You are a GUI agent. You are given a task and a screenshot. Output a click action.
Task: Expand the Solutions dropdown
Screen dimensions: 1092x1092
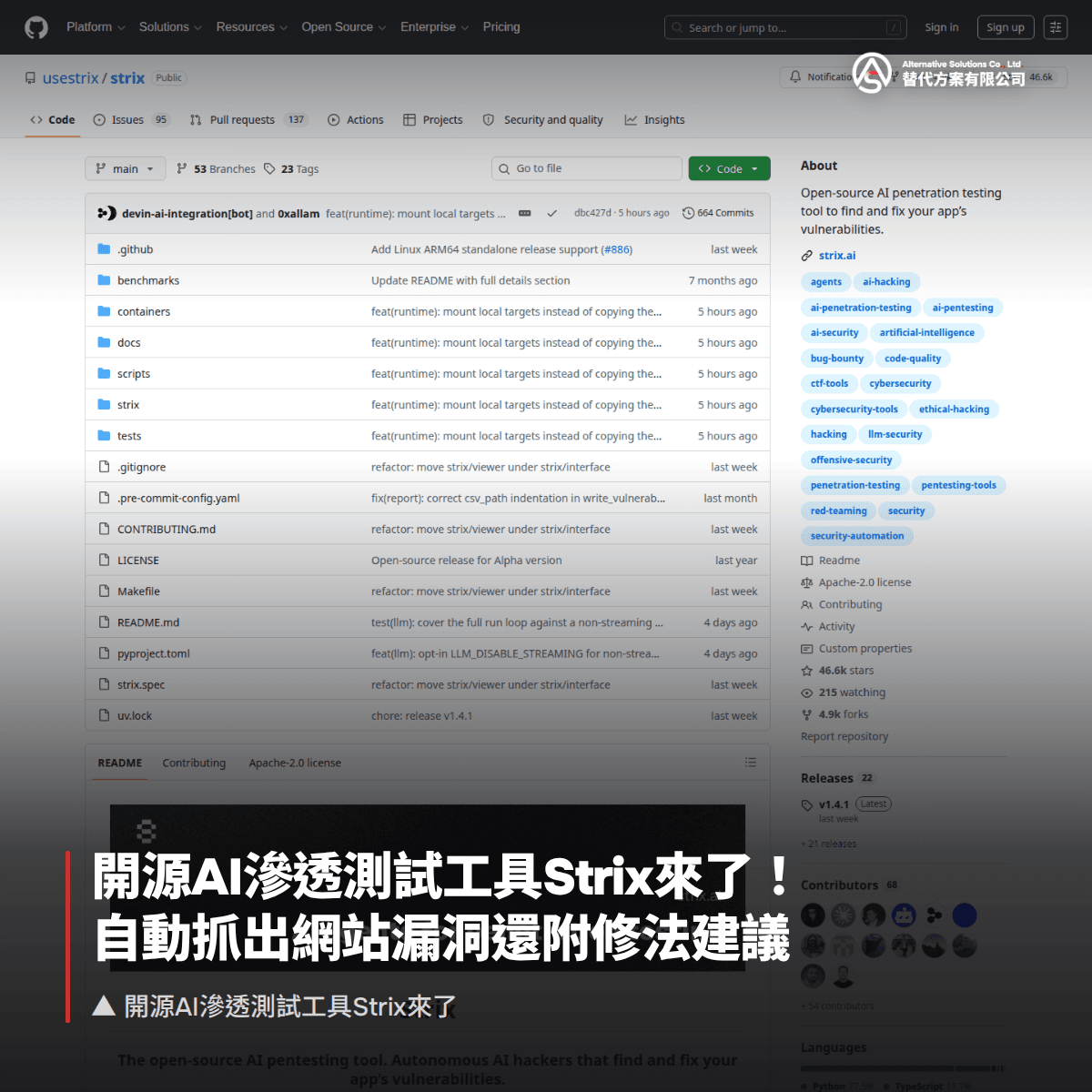[x=170, y=27]
